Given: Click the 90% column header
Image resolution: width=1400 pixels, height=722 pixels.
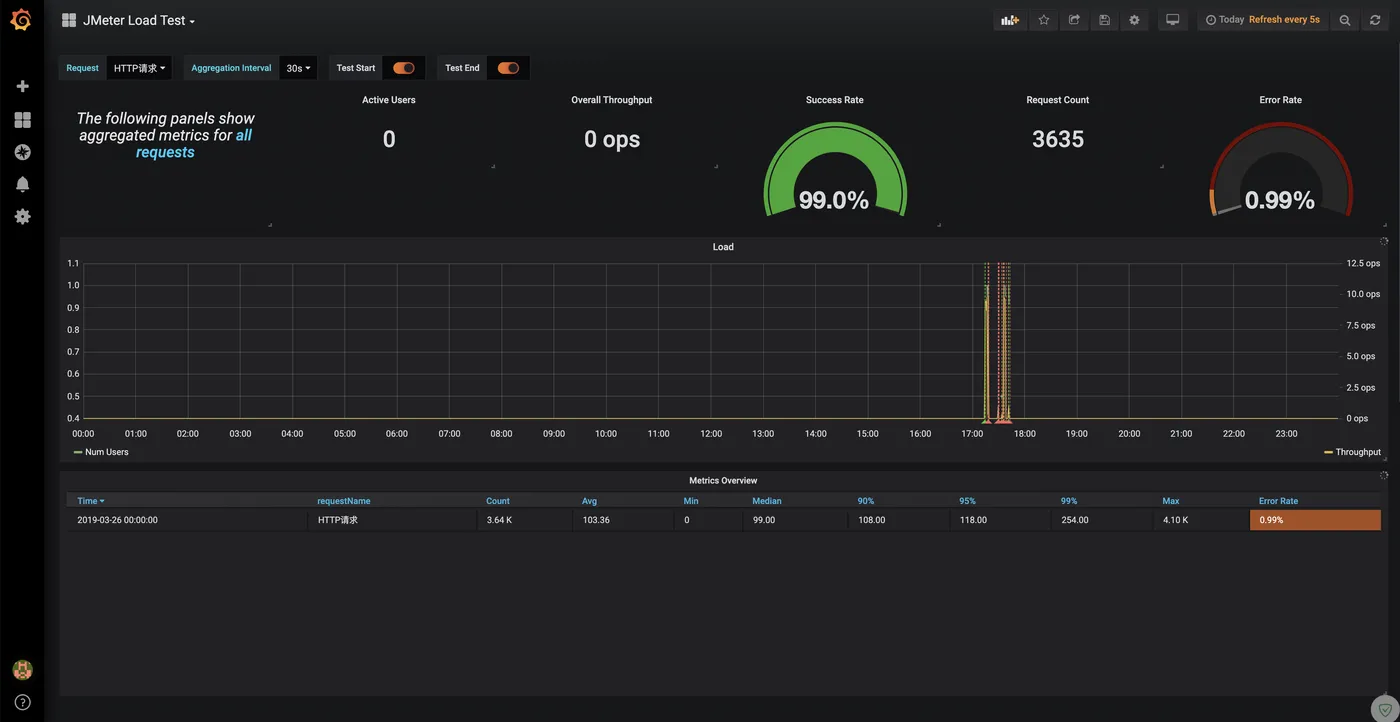Looking at the screenshot, I should [x=866, y=501].
